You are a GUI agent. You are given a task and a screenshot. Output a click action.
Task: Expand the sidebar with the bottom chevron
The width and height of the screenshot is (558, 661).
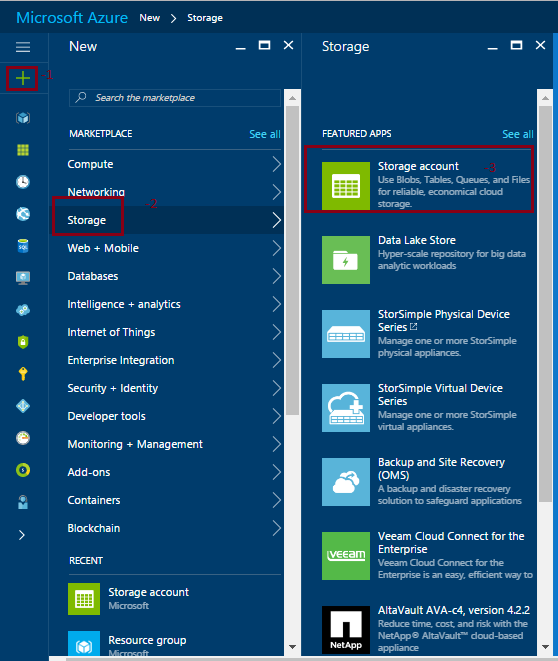point(22,535)
